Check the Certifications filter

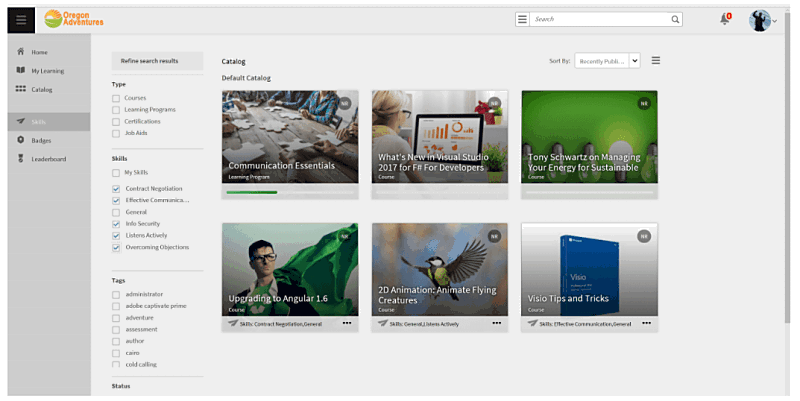(x=116, y=121)
